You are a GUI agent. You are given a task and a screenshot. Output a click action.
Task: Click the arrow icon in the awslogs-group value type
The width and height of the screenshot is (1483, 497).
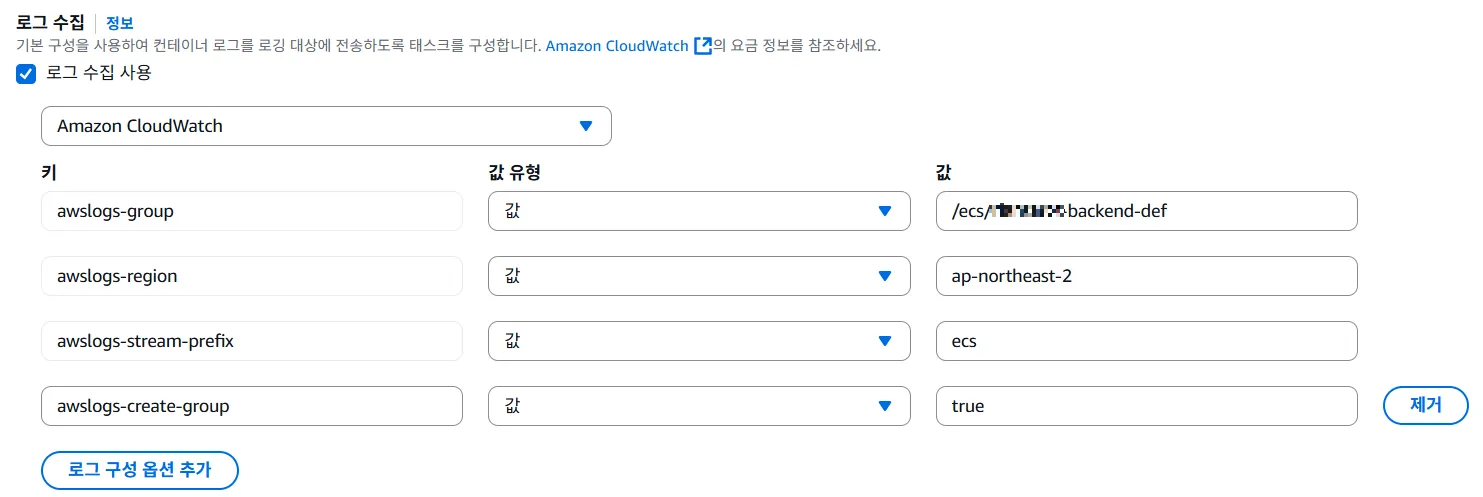pos(884,211)
